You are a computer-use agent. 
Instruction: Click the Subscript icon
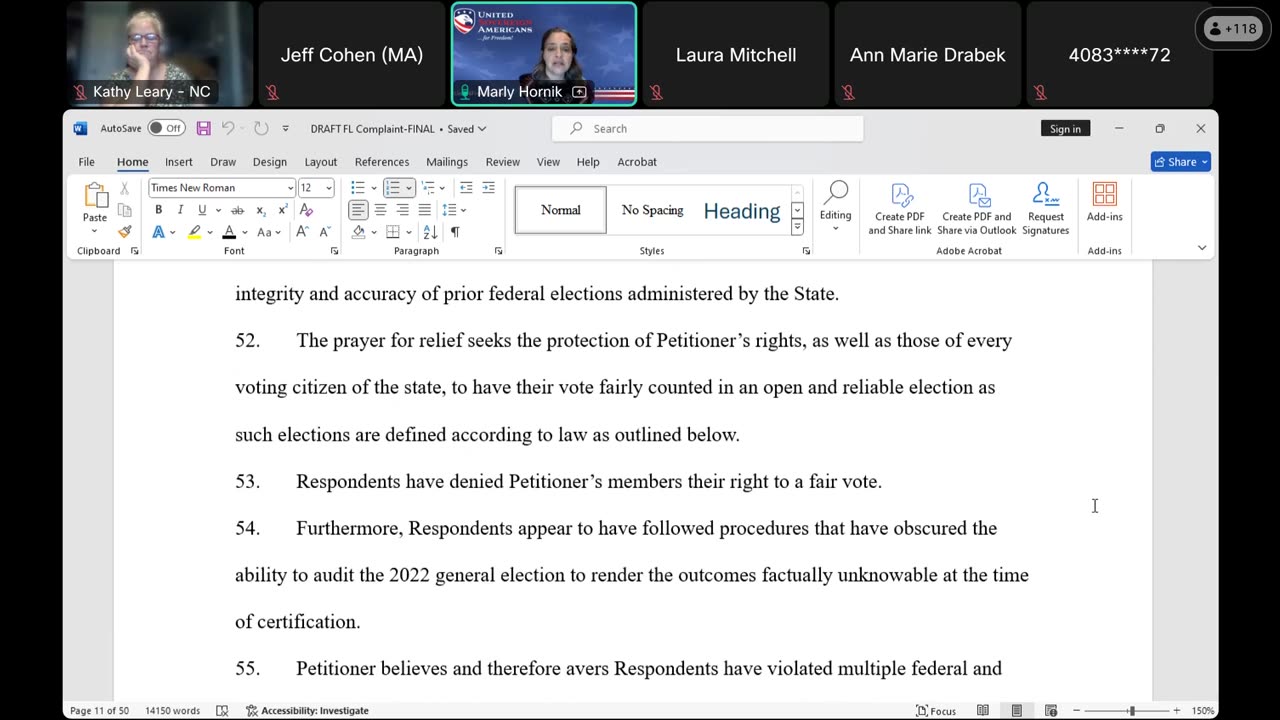261,210
